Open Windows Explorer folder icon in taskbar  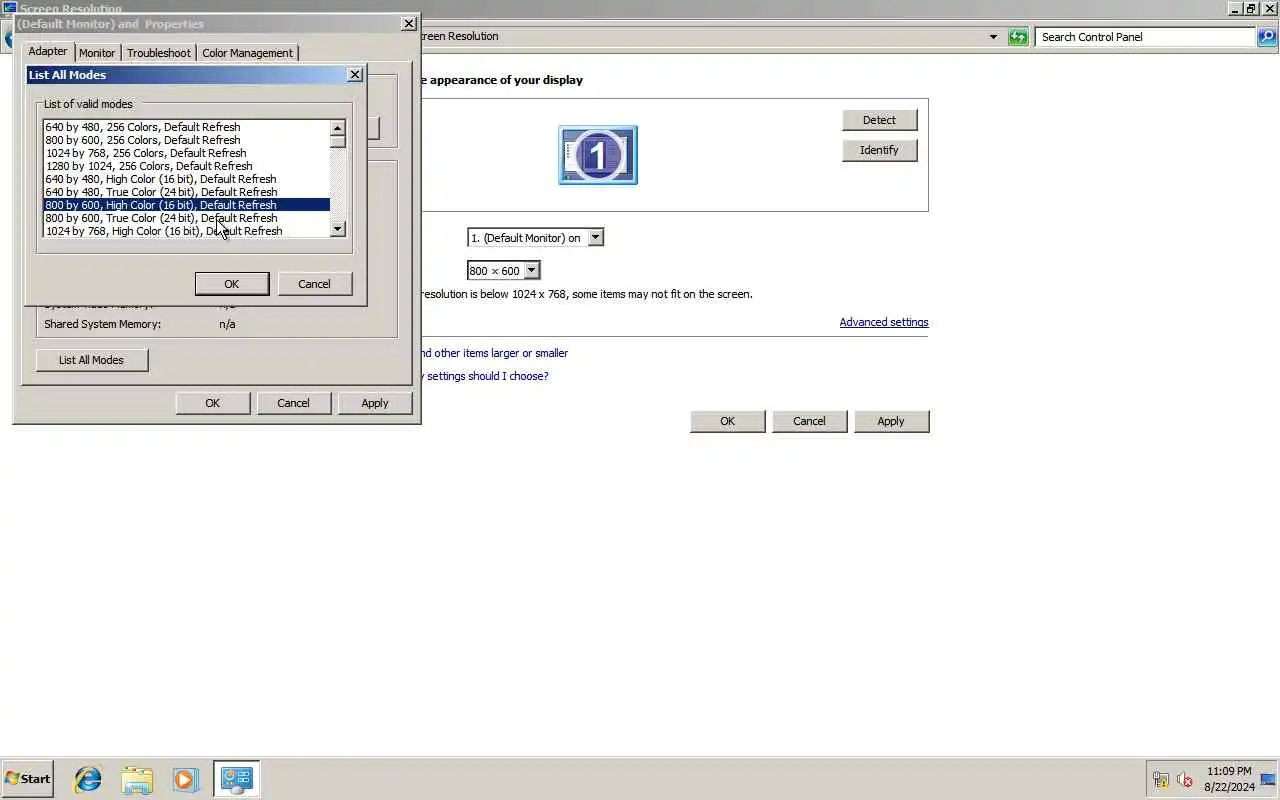tap(137, 779)
